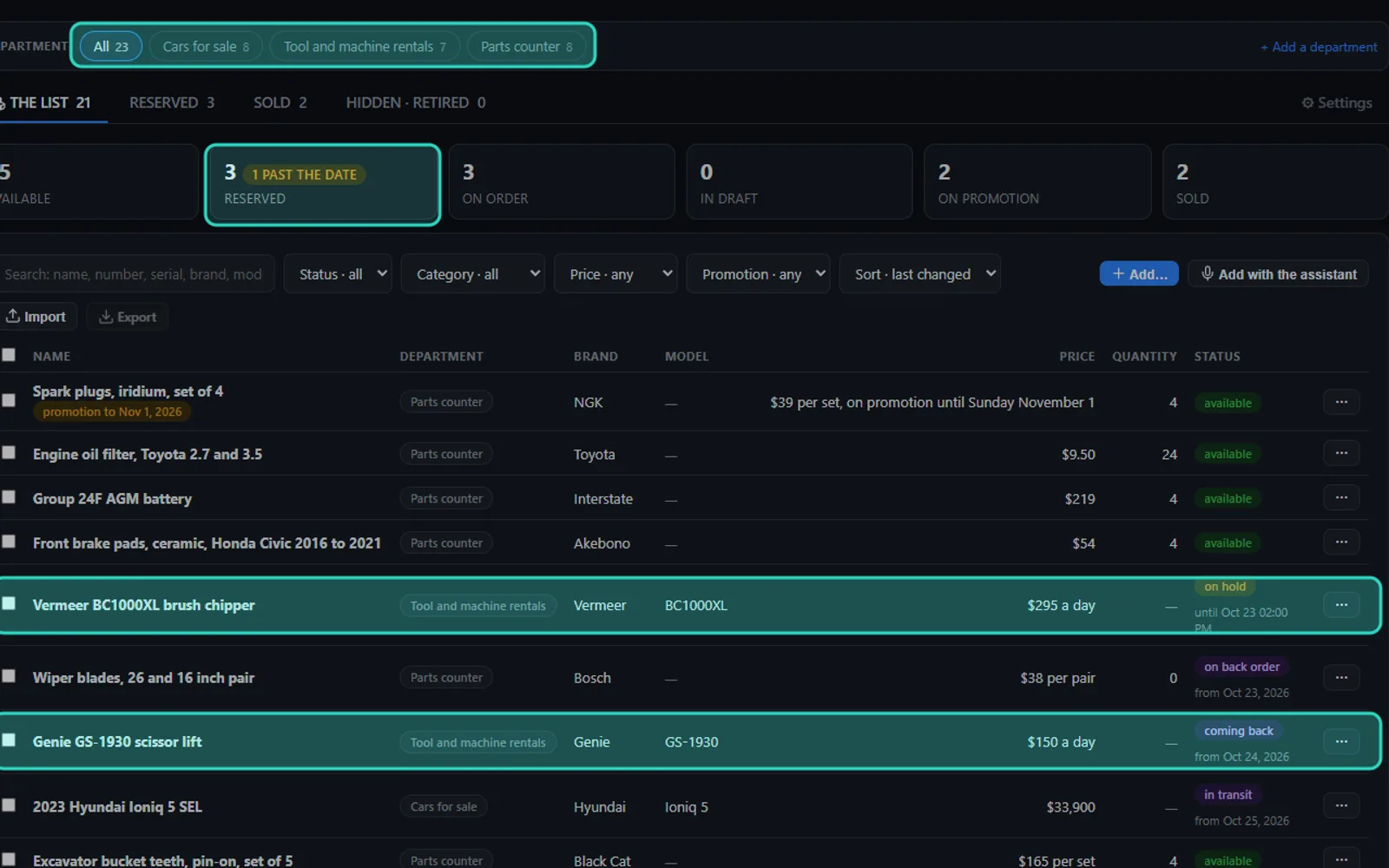The width and height of the screenshot is (1389, 868).
Task: Open row menu for Hyundai Ioniq 5
Action: pos(1341,806)
